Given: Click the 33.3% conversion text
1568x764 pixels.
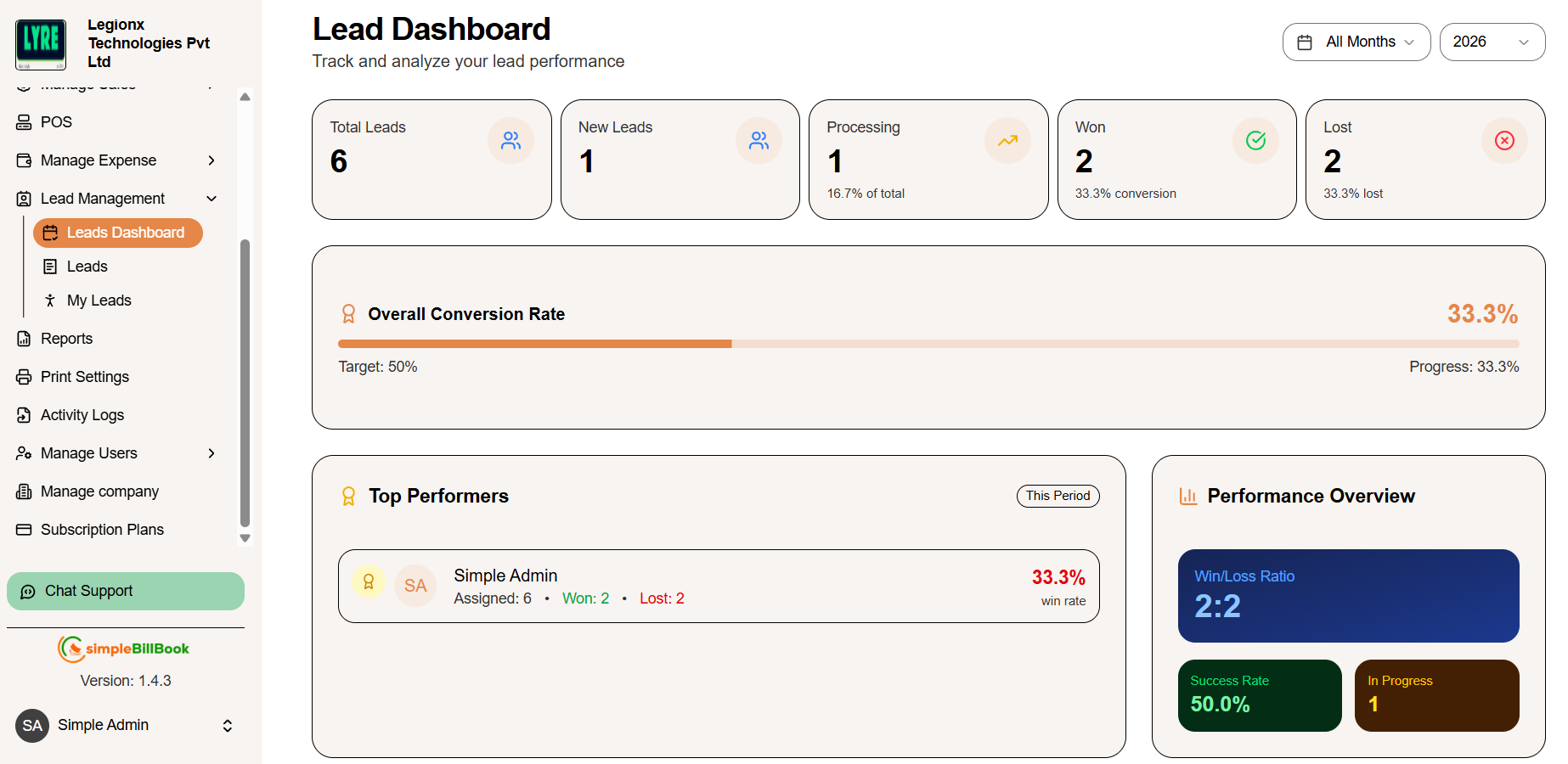Looking at the screenshot, I should point(1125,194).
